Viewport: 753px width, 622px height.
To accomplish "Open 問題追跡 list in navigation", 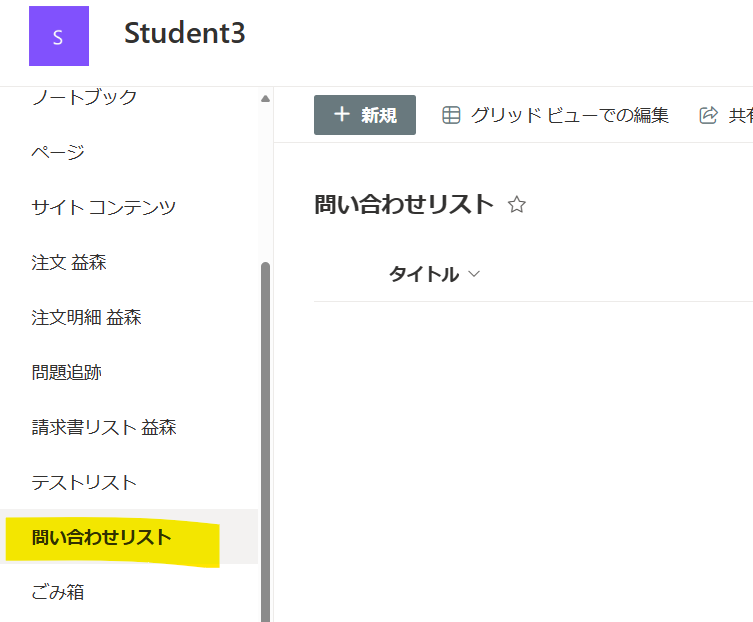I will [x=67, y=372].
